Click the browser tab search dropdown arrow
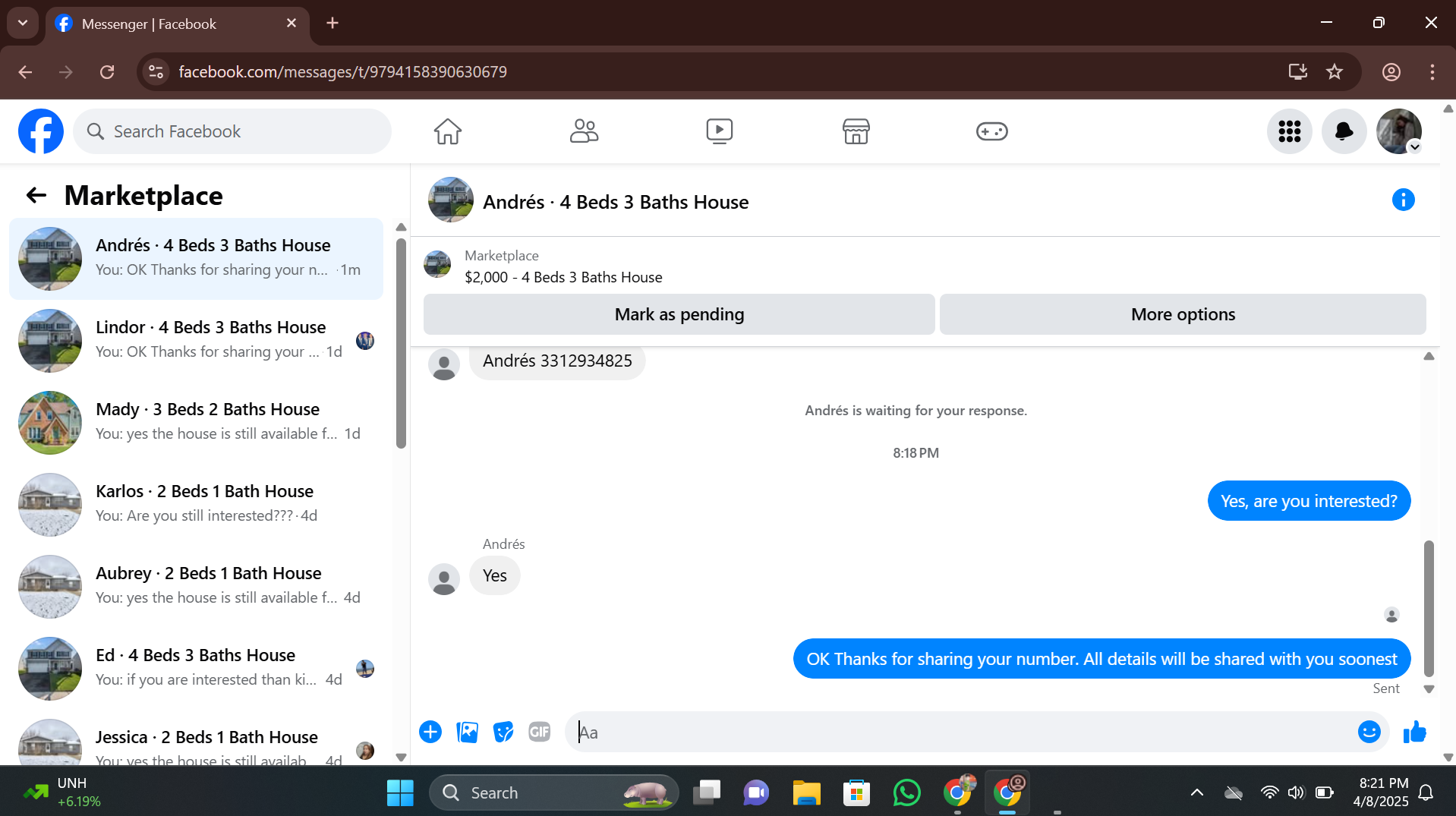This screenshot has width=1456, height=816. [23, 23]
